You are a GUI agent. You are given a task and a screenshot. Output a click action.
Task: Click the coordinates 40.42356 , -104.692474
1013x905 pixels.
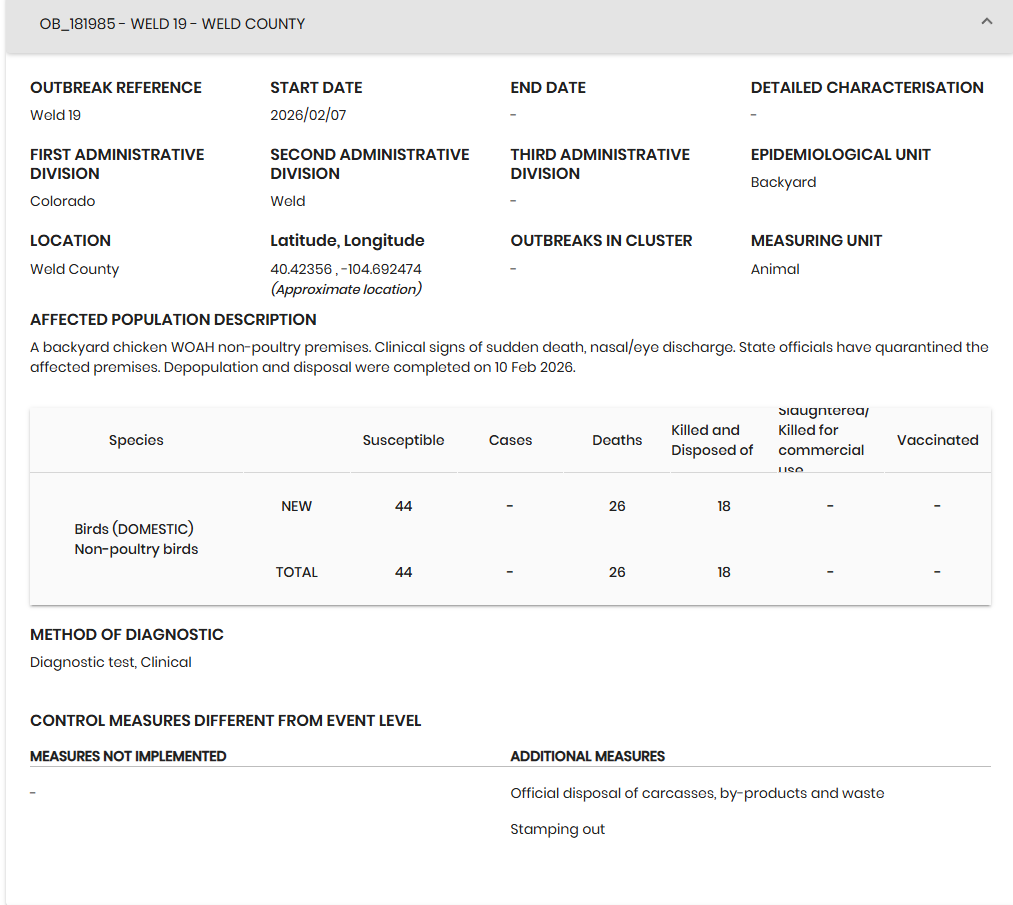pyautogui.click(x=346, y=269)
